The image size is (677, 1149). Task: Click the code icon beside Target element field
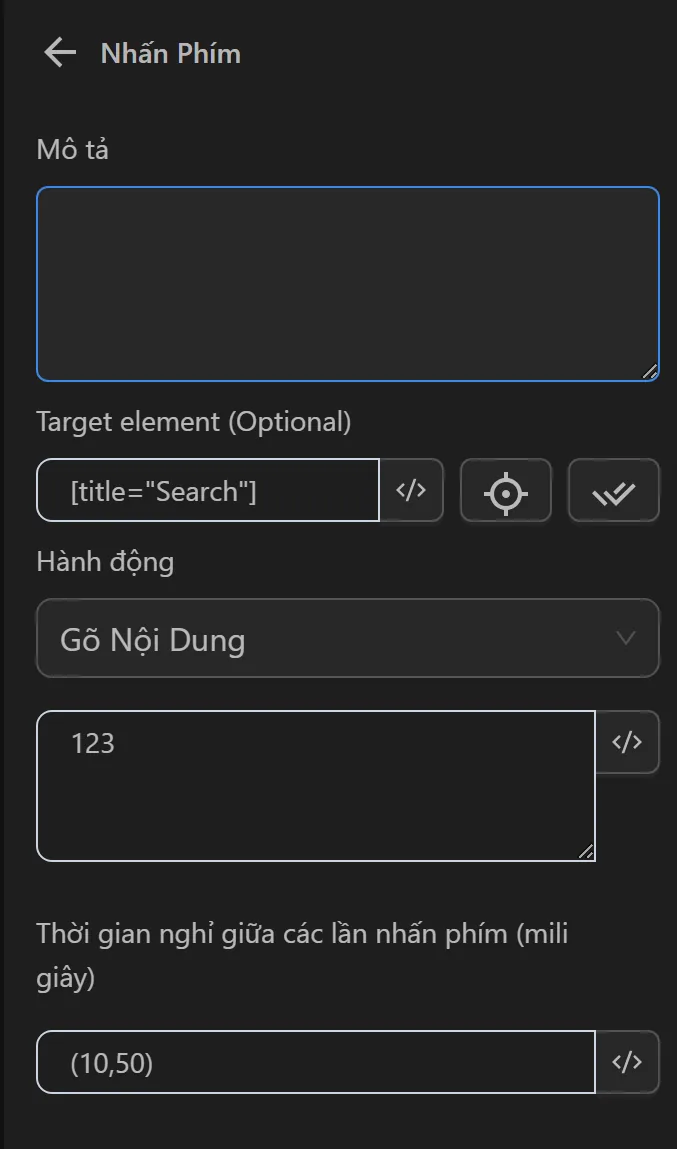tap(411, 490)
